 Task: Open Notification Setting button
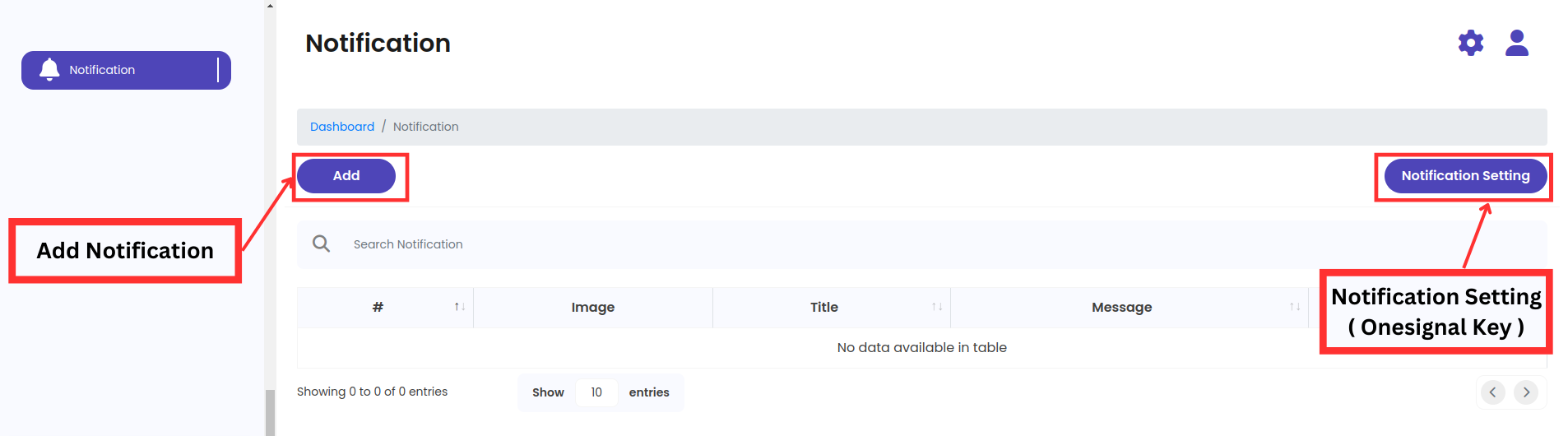click(1465, 176)
